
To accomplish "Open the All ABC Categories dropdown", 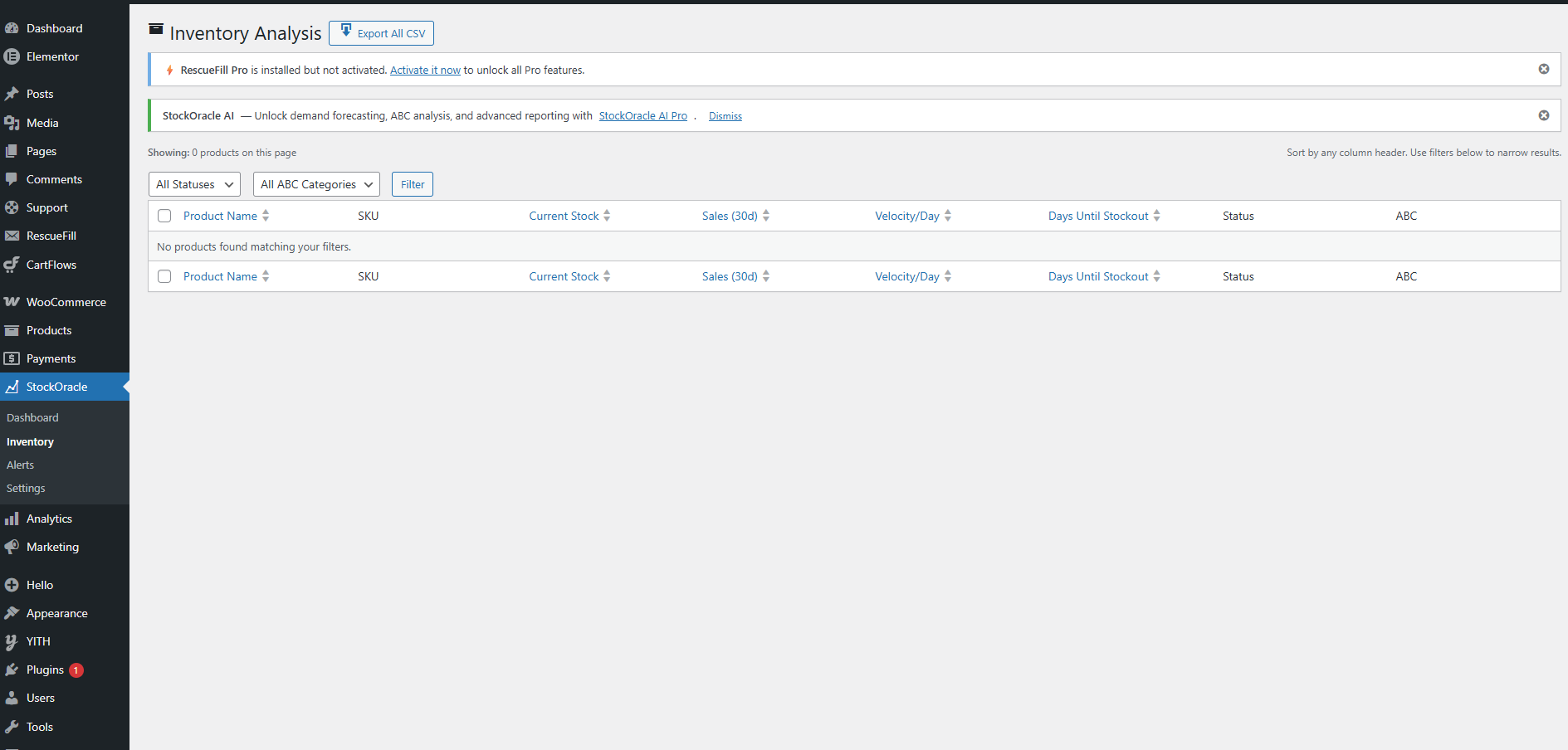I will click(x=315, y=184).
